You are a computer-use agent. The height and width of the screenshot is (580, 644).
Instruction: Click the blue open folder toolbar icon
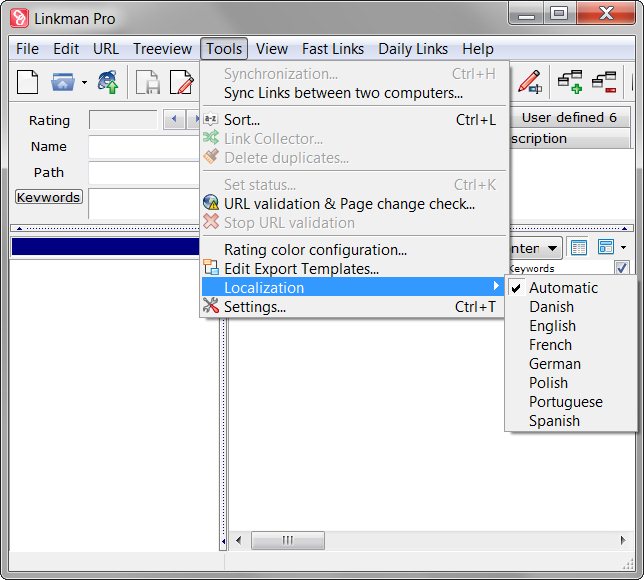click(x=63, y=81)
